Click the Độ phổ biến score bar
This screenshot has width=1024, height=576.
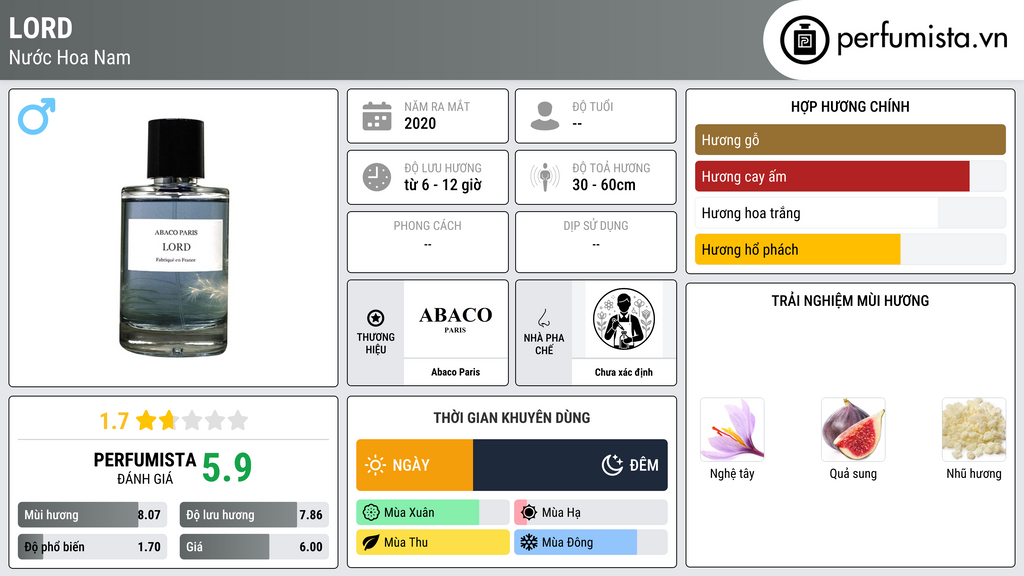click(93, 547)
